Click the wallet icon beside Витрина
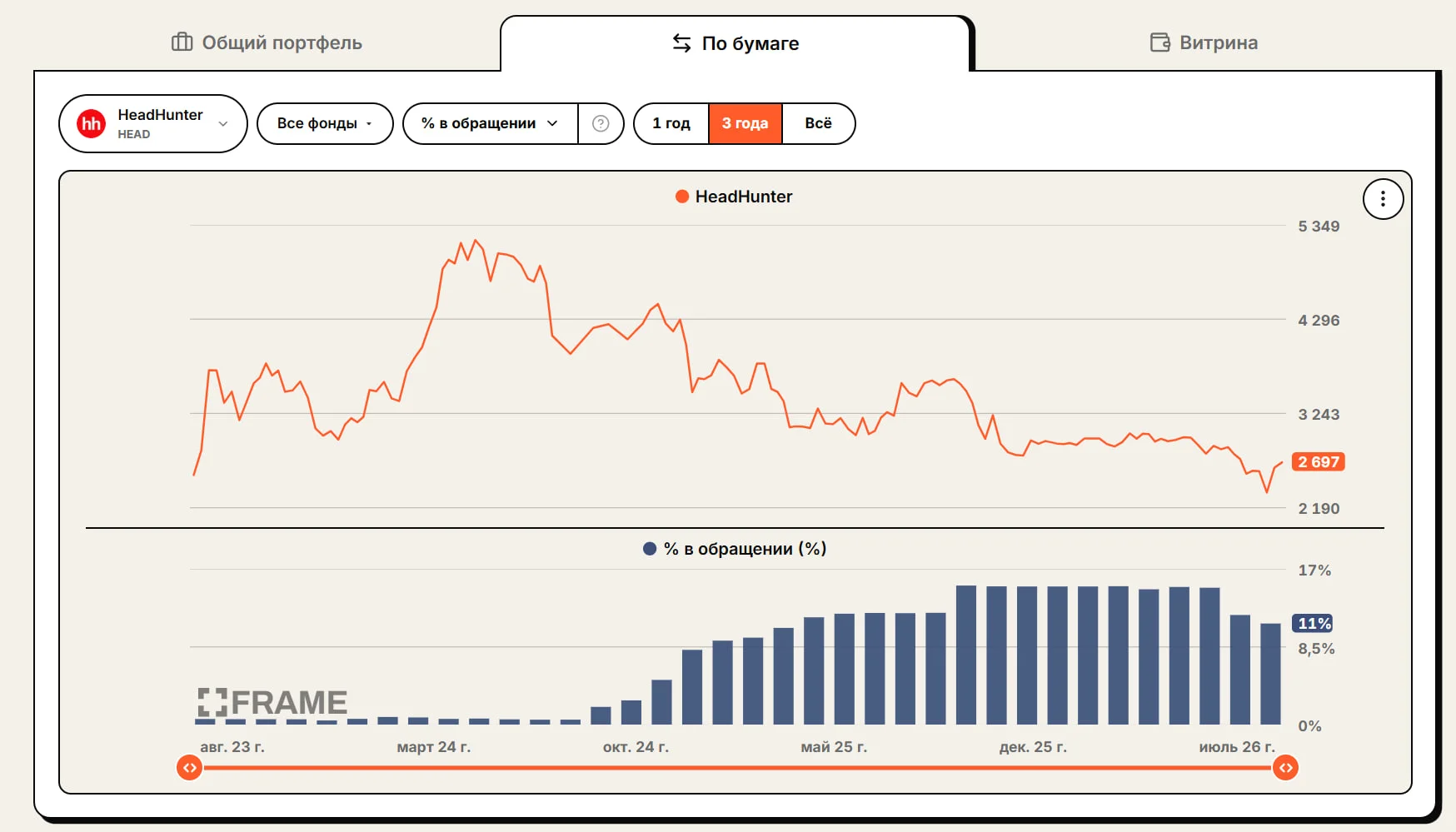1456x832 pixels. [x=1160, y=42]
